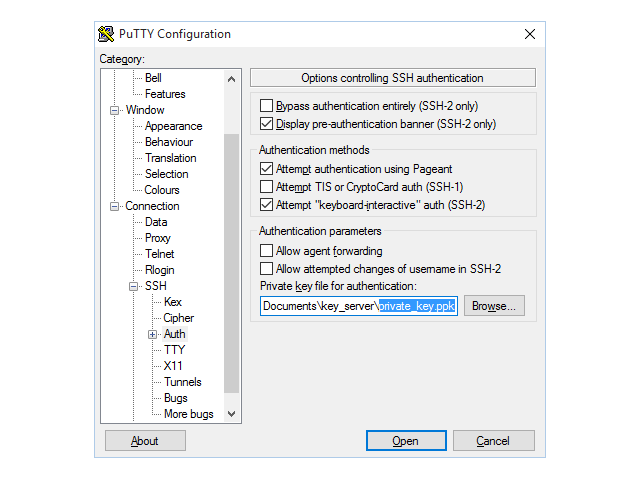Select More bugs category
The width and height of the screenshot is (640, 480).
click(x=189, y=414)
